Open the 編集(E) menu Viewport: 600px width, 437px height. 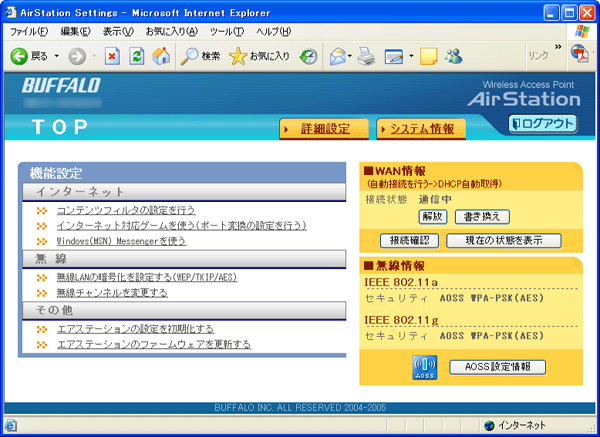(75, 32)
